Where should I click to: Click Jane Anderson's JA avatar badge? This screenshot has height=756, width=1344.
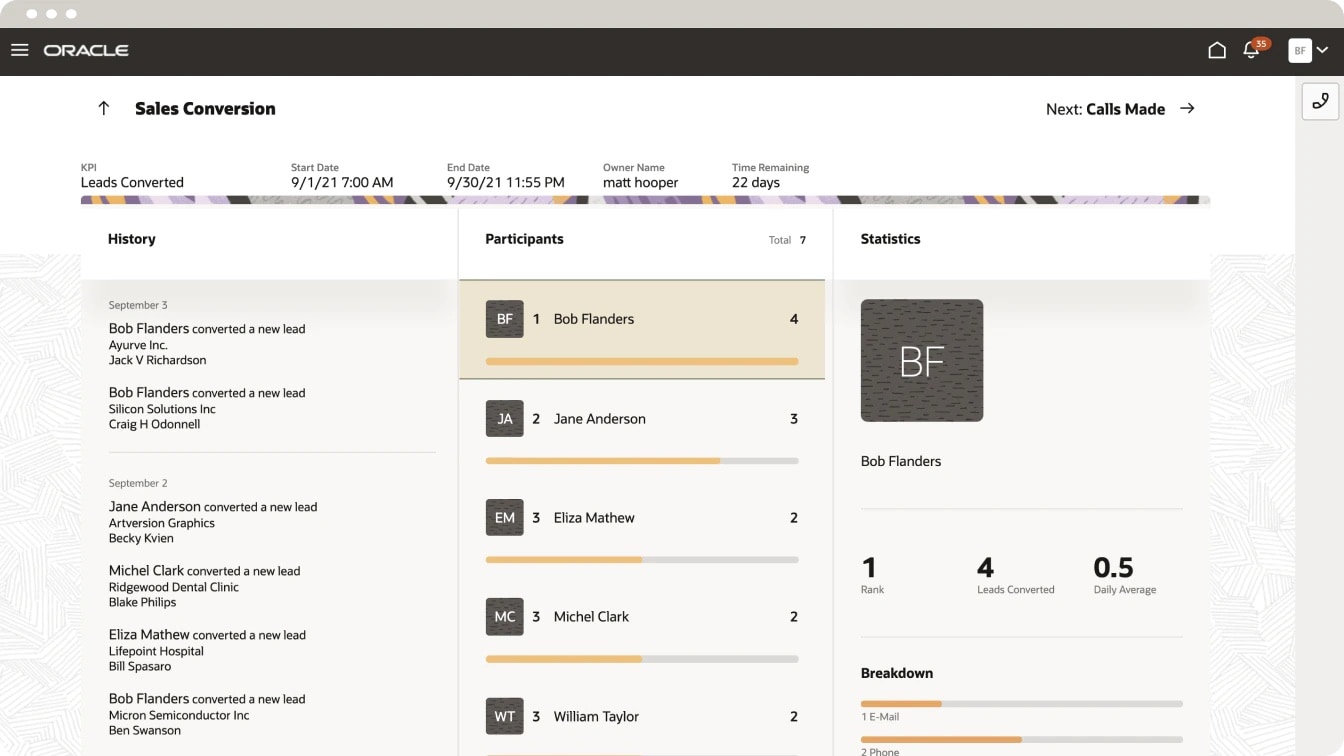[504, 418]
